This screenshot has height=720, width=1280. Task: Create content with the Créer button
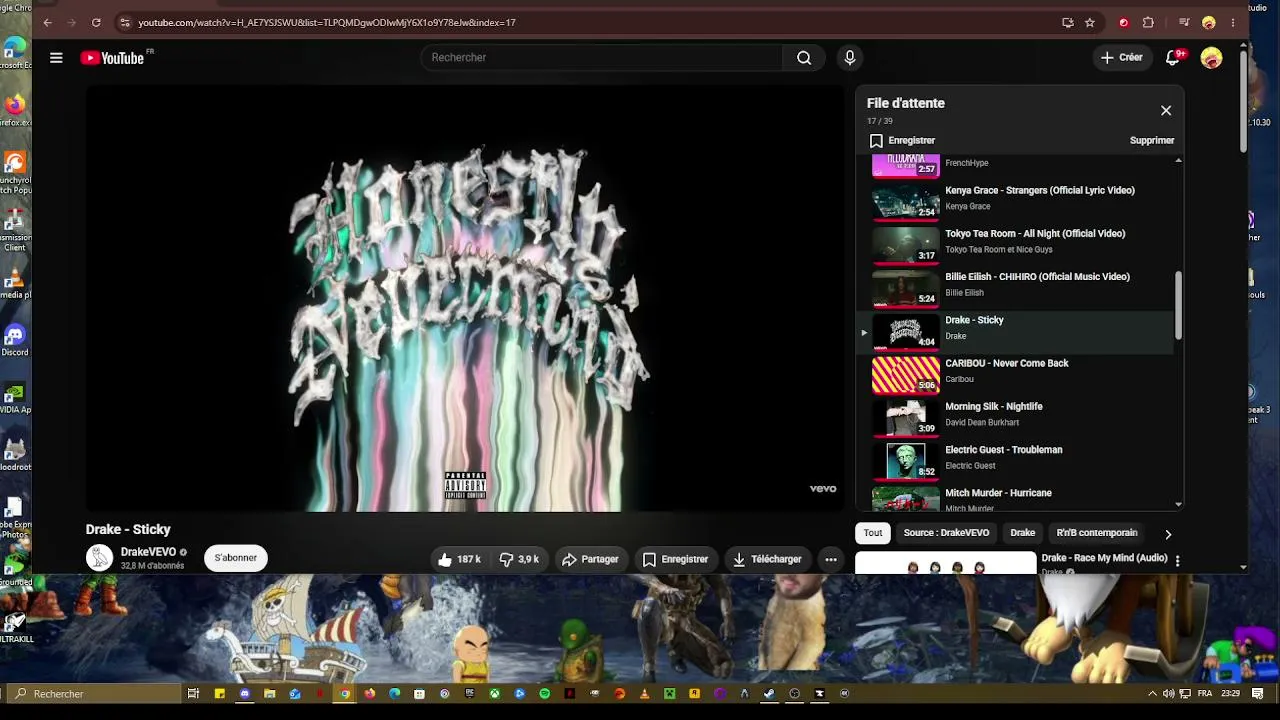click(1121, 58)
